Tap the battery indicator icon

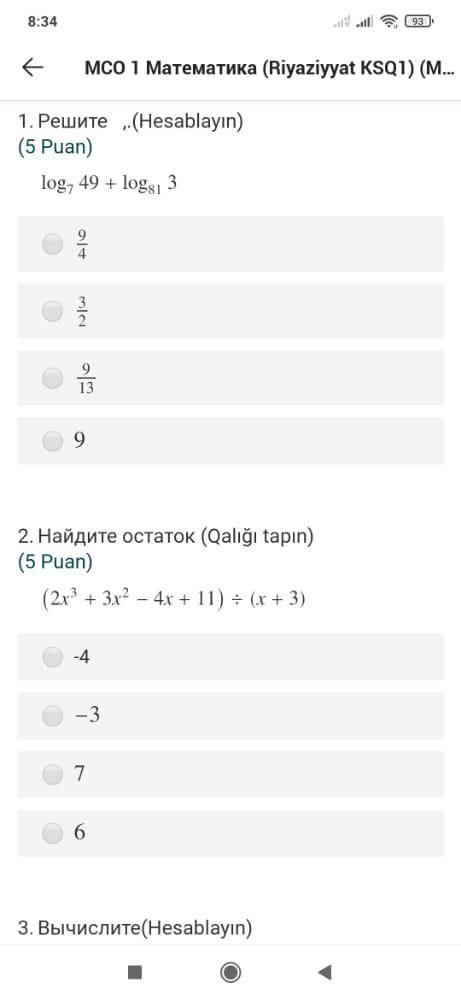(419, 22)
